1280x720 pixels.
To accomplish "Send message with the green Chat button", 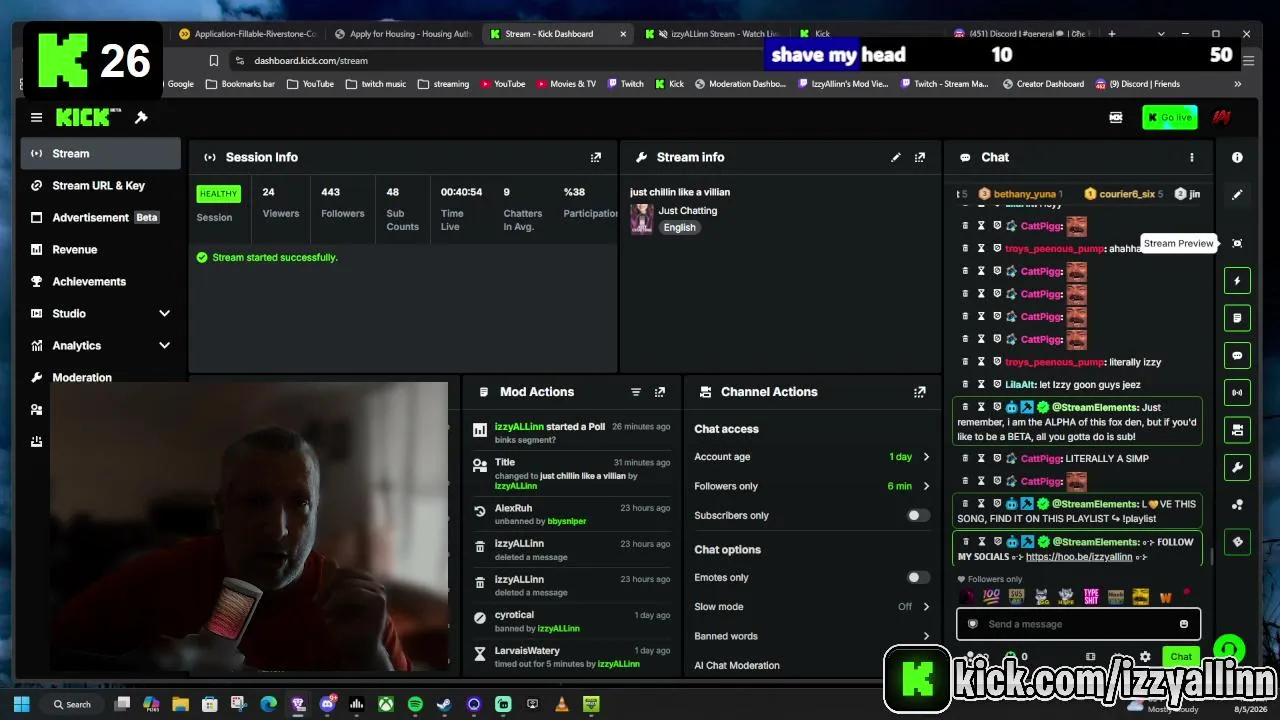I will [1181, 657].
